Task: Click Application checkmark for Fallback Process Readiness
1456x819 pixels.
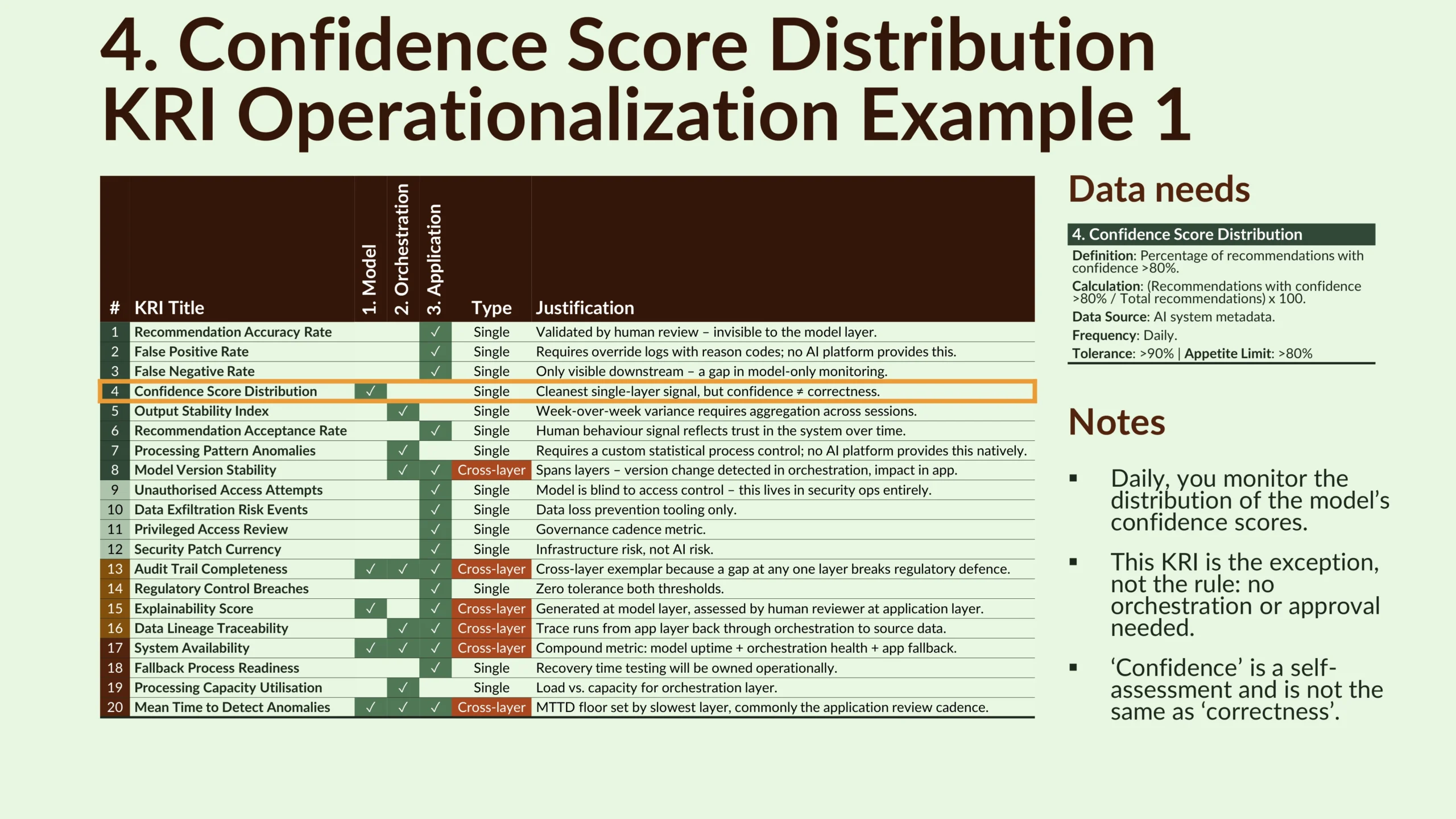Action: [x=435, y=668]
